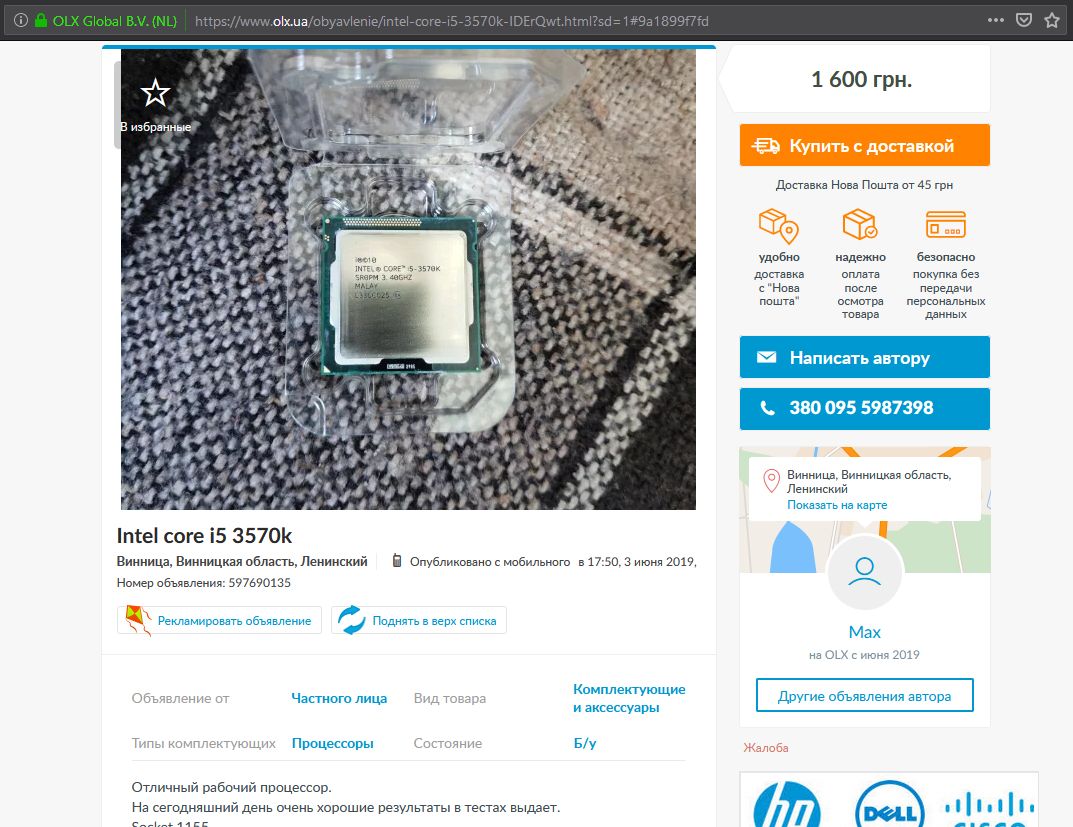Click the 'OLX Global B.V. (NL)' certificate label
Viewport: 1073px width, 827px height.
(x=114, y=21)
